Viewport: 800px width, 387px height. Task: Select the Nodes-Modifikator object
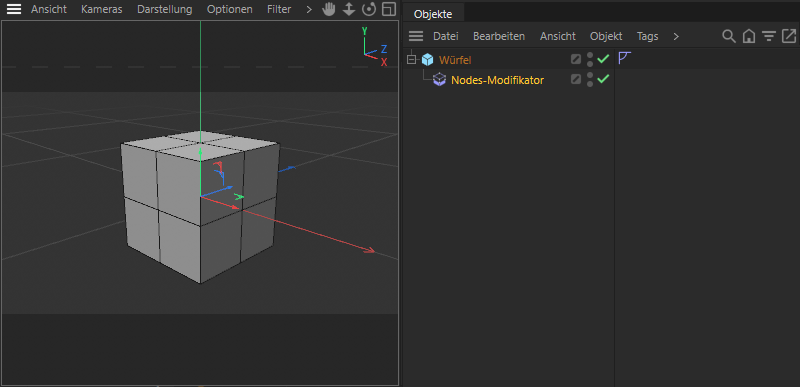point(497,80)
